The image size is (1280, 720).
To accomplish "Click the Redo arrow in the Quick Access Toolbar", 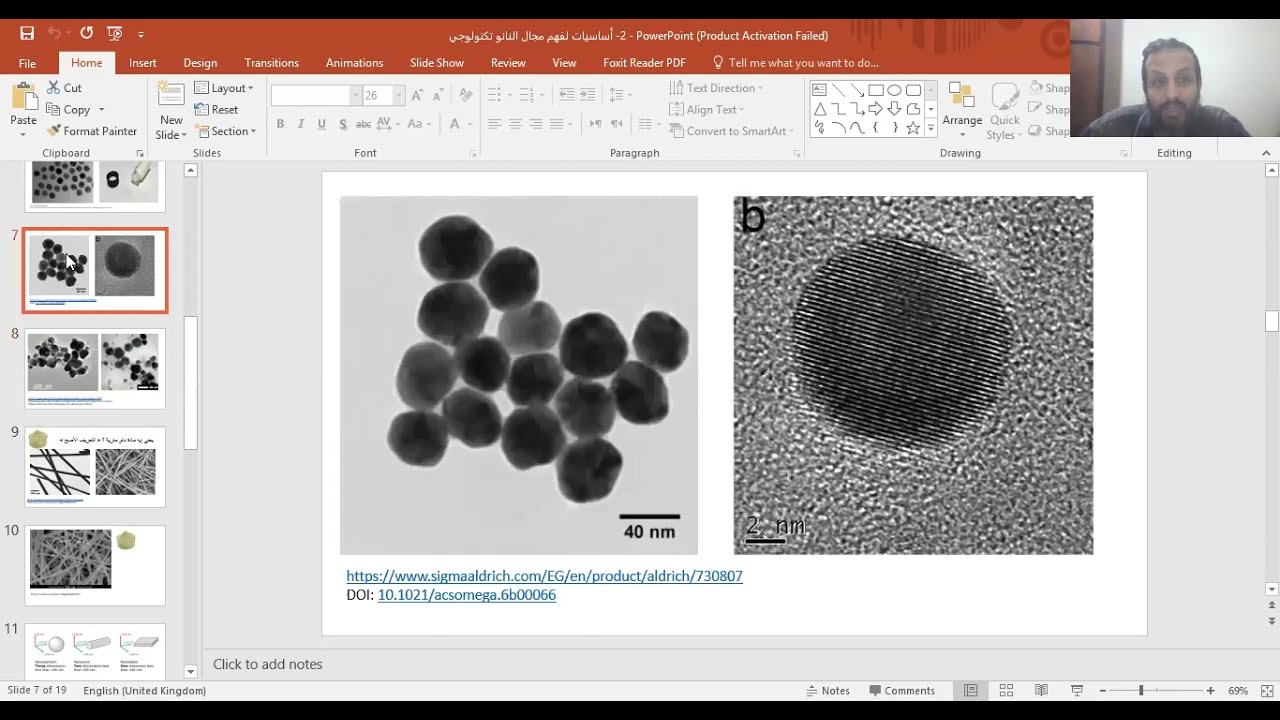I will (x=86, y=34).
